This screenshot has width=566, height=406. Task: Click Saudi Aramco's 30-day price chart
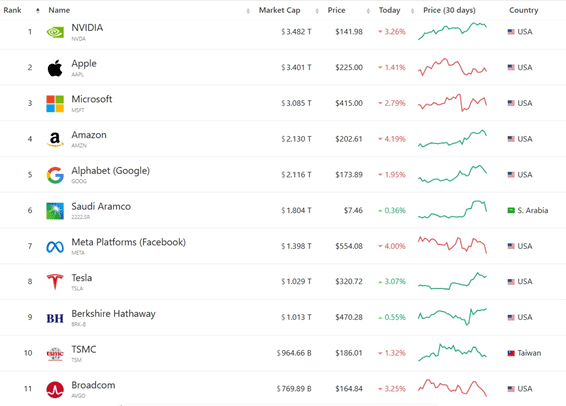452,210
